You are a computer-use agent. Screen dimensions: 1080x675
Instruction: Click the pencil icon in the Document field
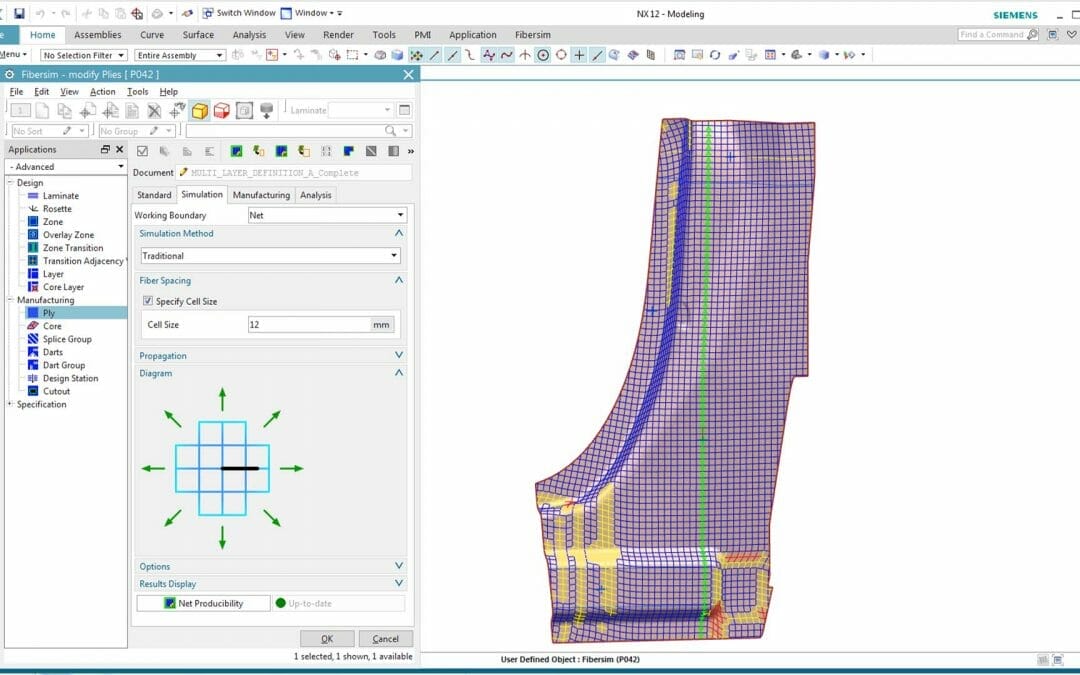pos(183,172)
